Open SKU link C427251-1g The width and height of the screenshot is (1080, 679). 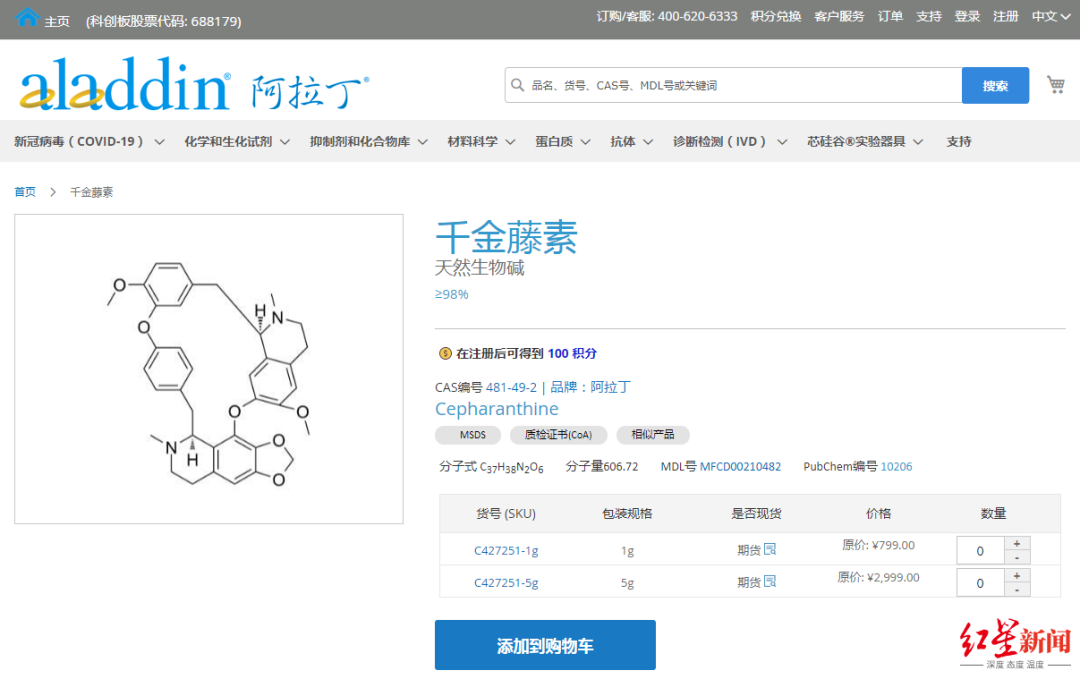pyautogui.click(x=506, y=550)
